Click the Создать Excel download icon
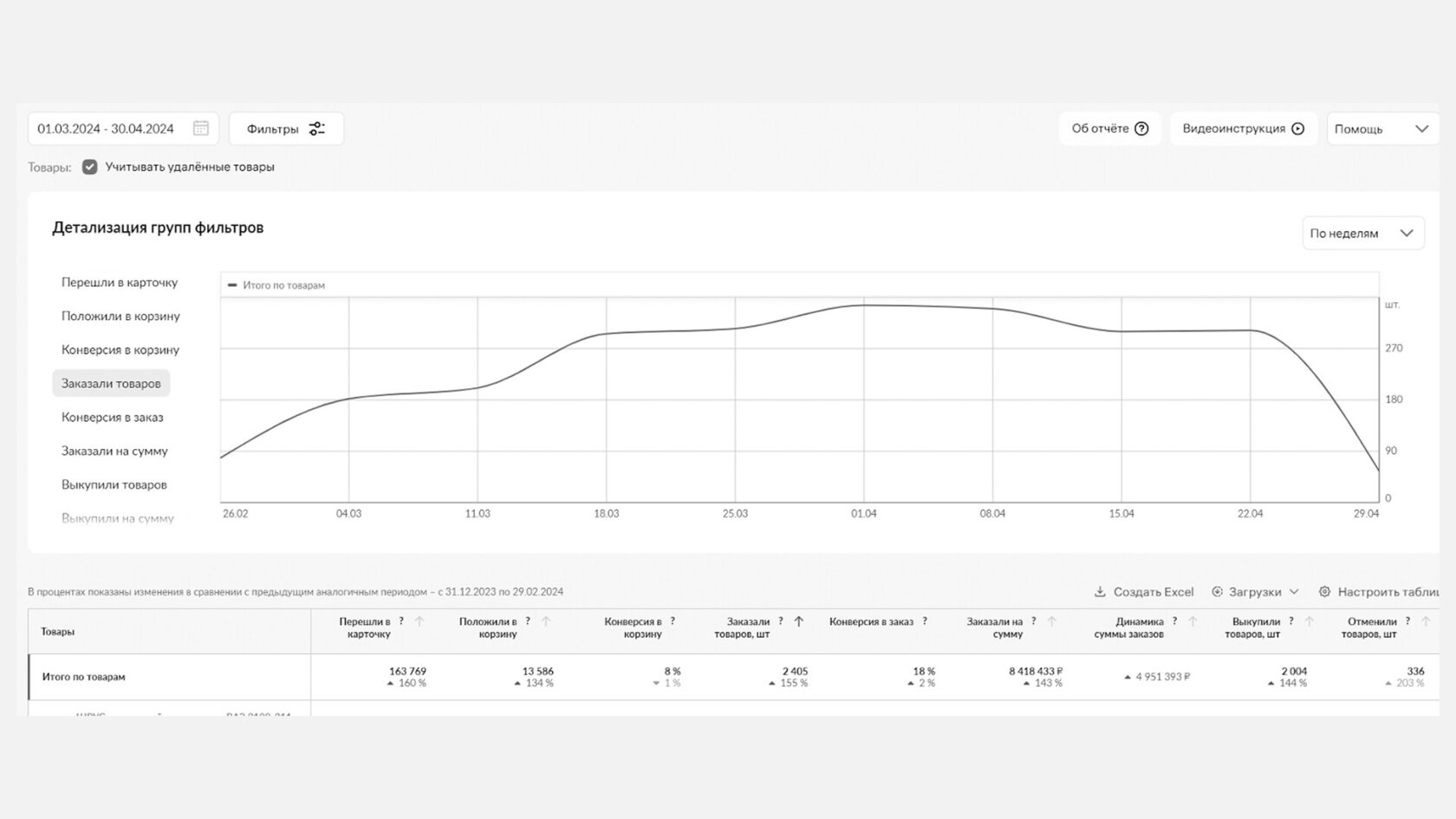 coord(1100,592)
